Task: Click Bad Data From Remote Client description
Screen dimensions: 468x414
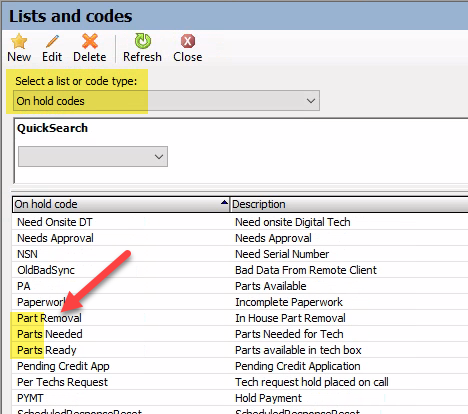Action: (x=306, y=270)
